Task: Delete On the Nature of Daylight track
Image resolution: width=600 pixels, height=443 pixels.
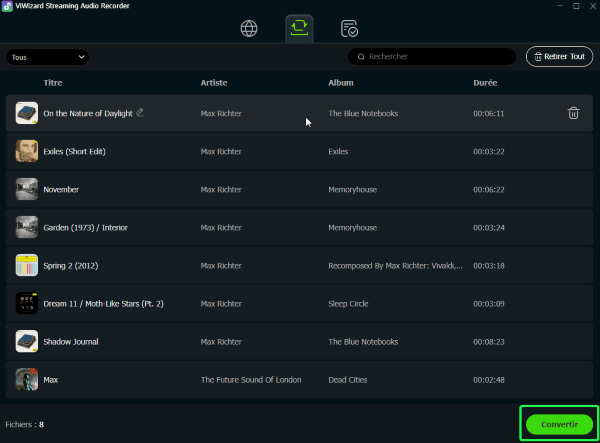Action: click(573, 113)
